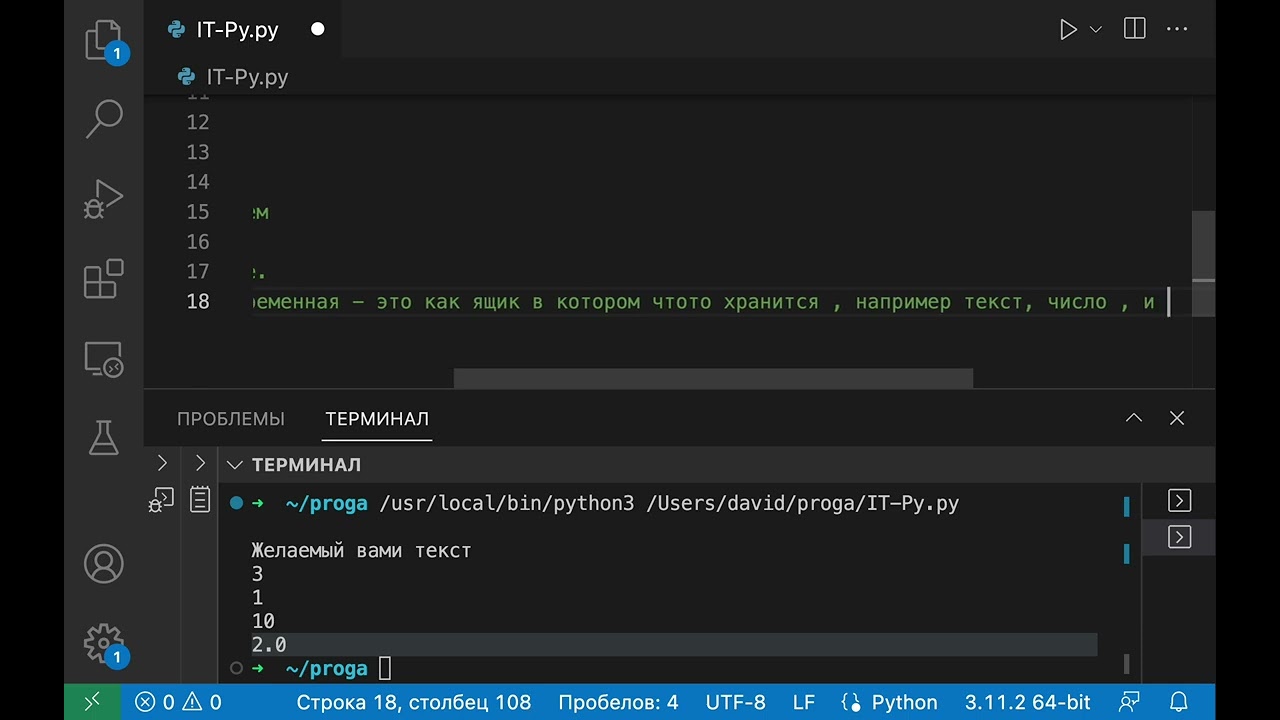The width and height of the screenshot is (1280, 720).
Task: Switch to the ПРОБЛЕМЫ tab
Action: tap(231, 419)
